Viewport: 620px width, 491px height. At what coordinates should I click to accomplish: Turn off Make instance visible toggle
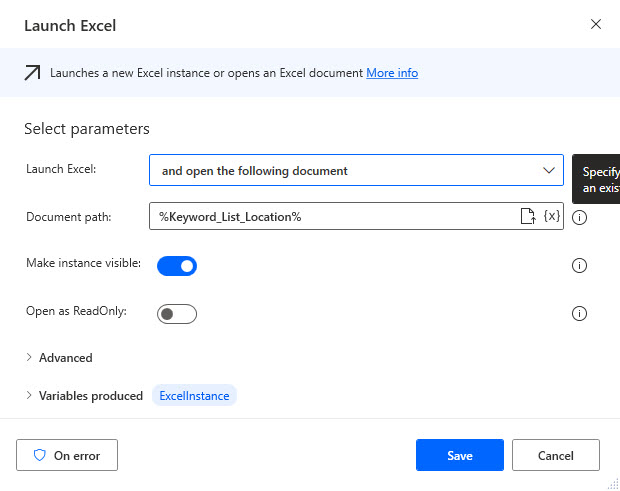(177, 266)
